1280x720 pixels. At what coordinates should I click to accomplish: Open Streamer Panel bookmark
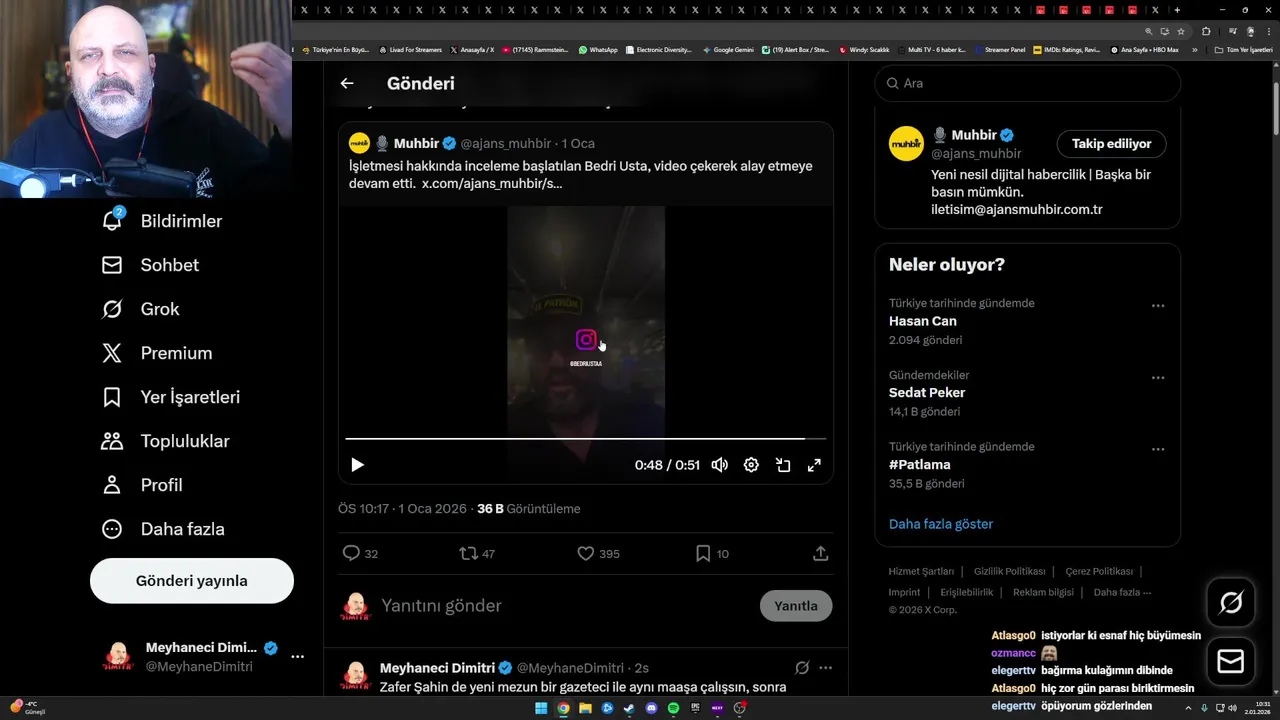(1000, 49)
